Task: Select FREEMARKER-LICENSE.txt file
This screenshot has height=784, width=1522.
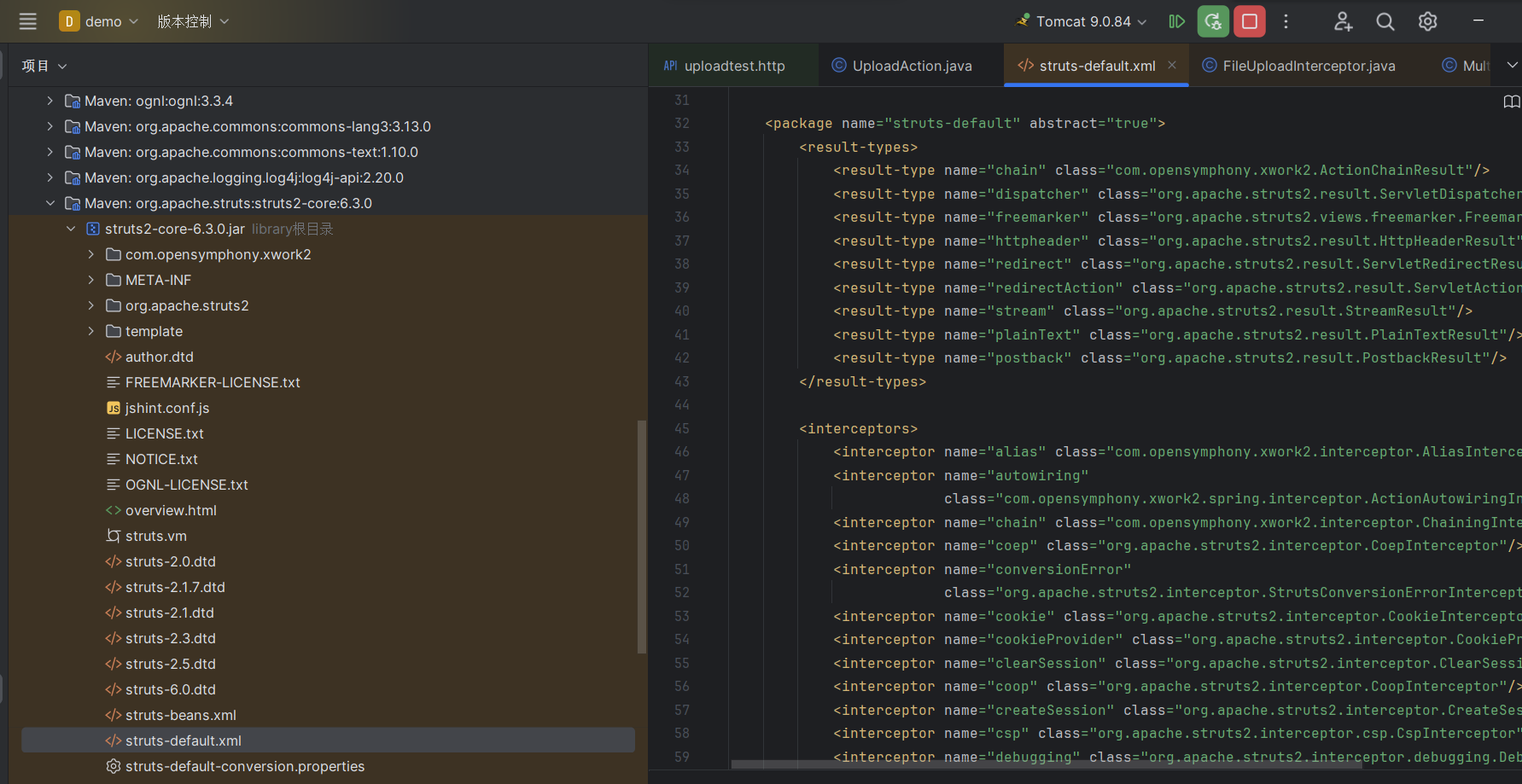Action: (x=213, y=382)
